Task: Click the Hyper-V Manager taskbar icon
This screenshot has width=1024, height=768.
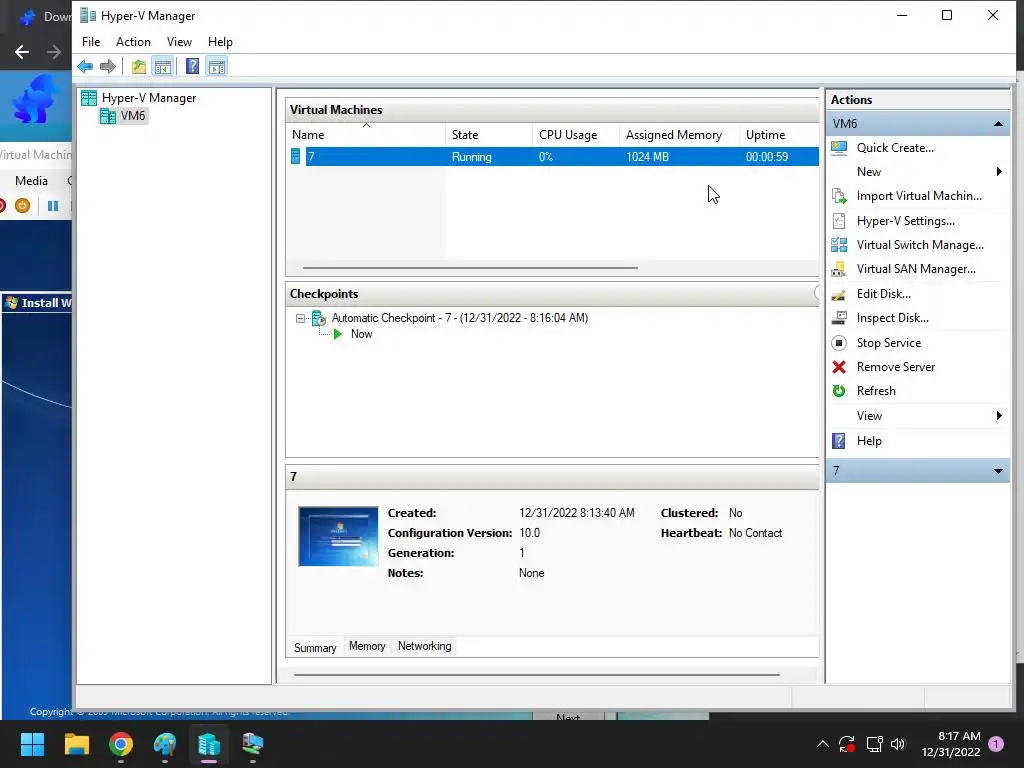Action: point(209,744)
